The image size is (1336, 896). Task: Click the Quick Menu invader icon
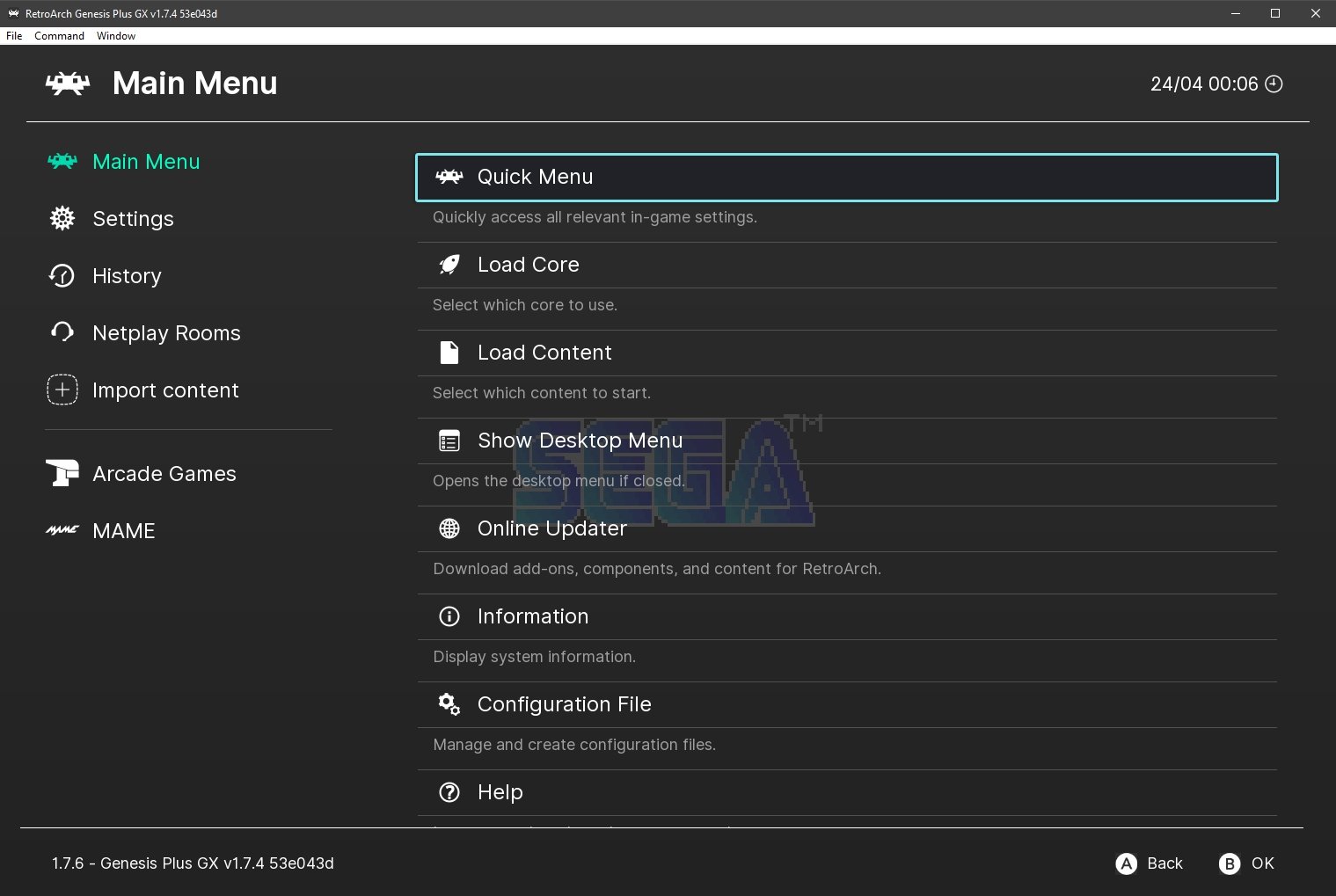tap(449, 177)
